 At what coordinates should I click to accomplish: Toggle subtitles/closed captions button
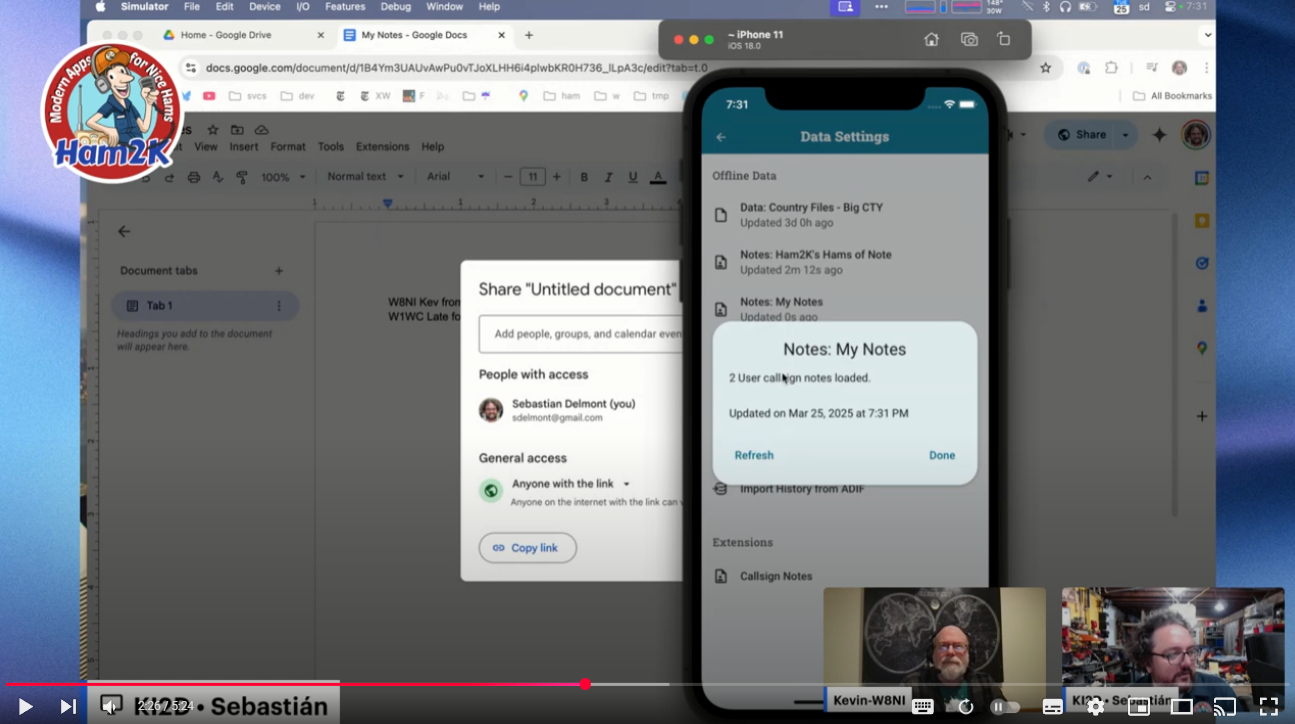[x=1052, y=707]
